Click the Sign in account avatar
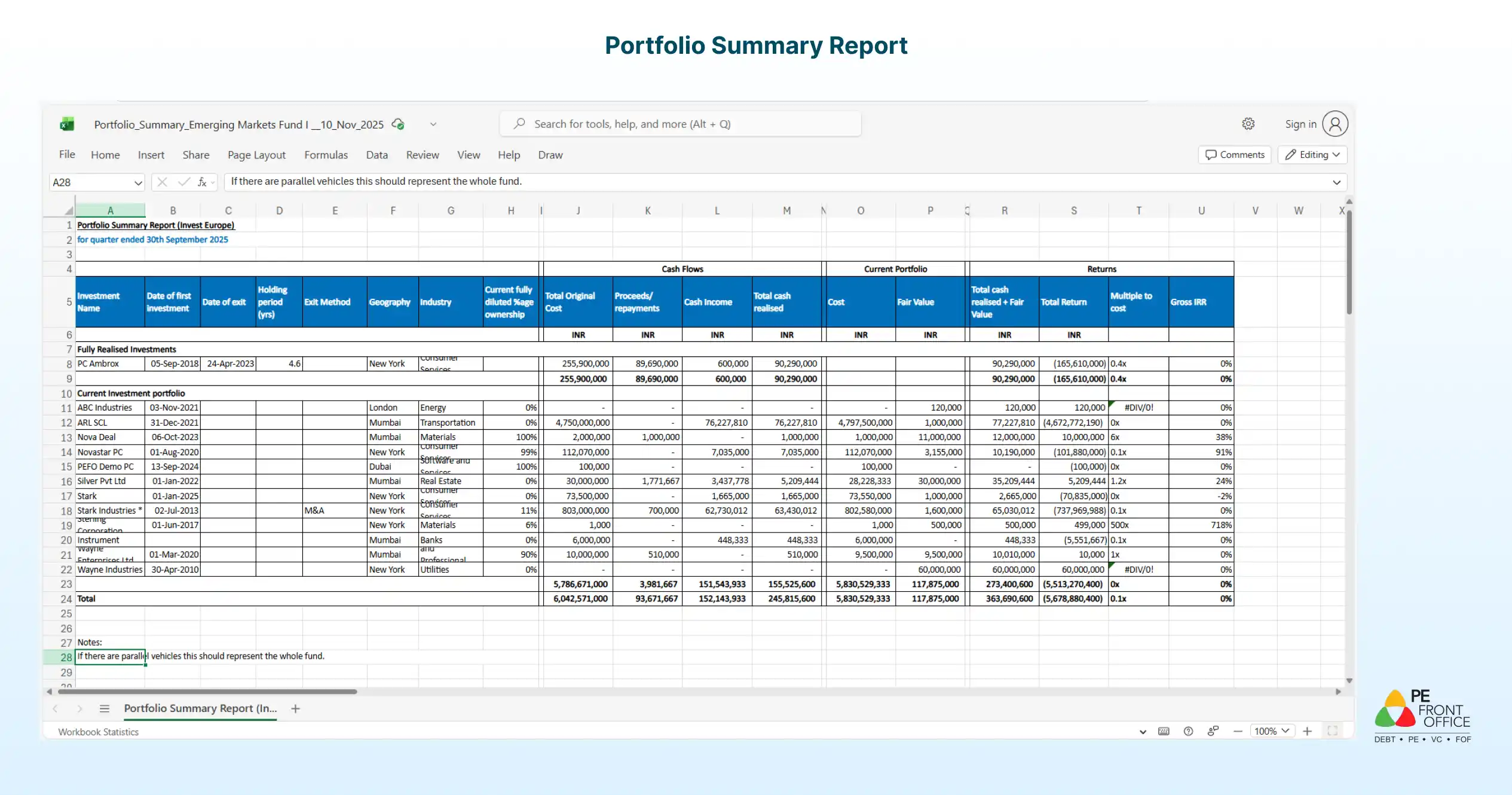 [1335, 124]
